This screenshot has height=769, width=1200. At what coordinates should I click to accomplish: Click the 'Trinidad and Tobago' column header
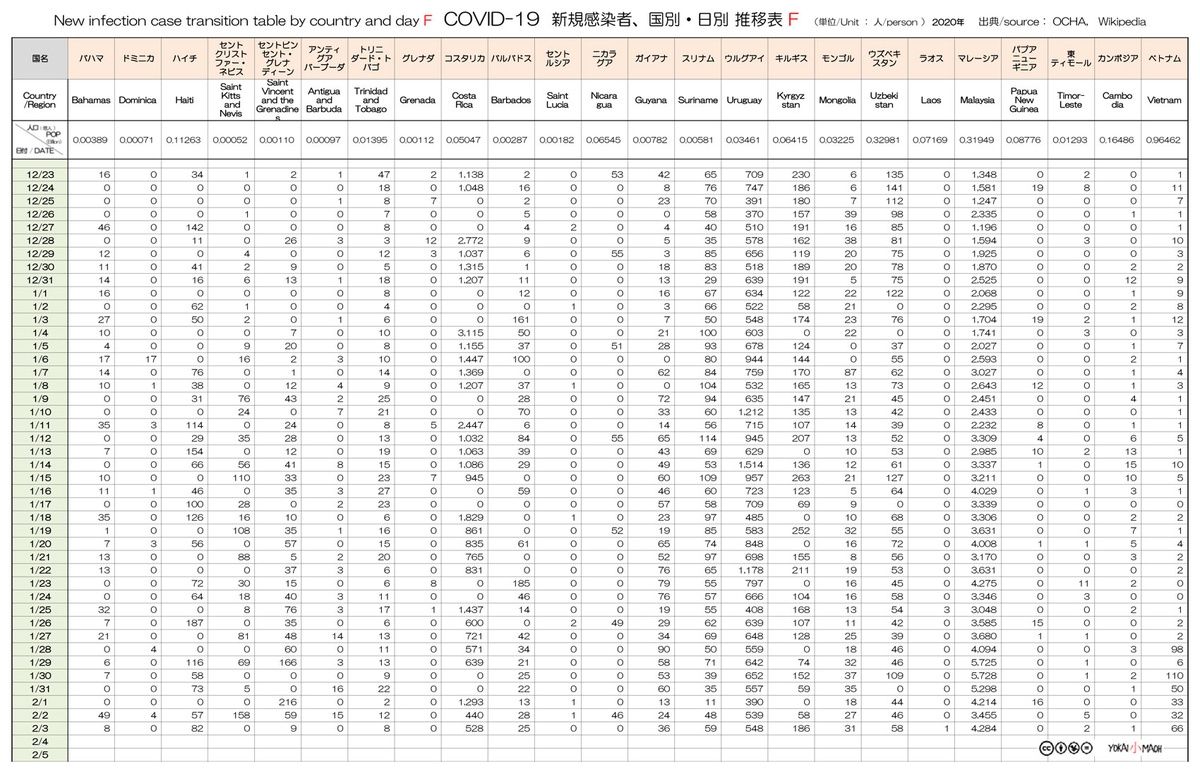coord(370,100)
